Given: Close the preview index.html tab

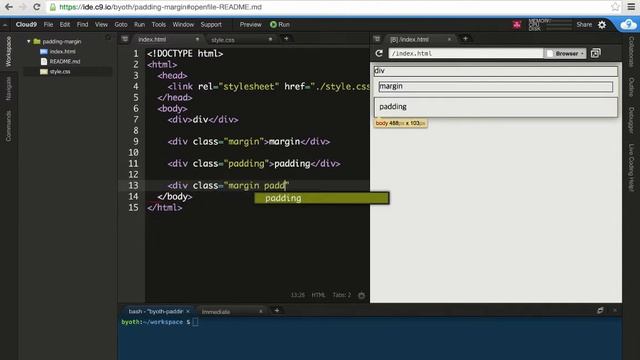Looking at the screenshot, I should [449, 39].
